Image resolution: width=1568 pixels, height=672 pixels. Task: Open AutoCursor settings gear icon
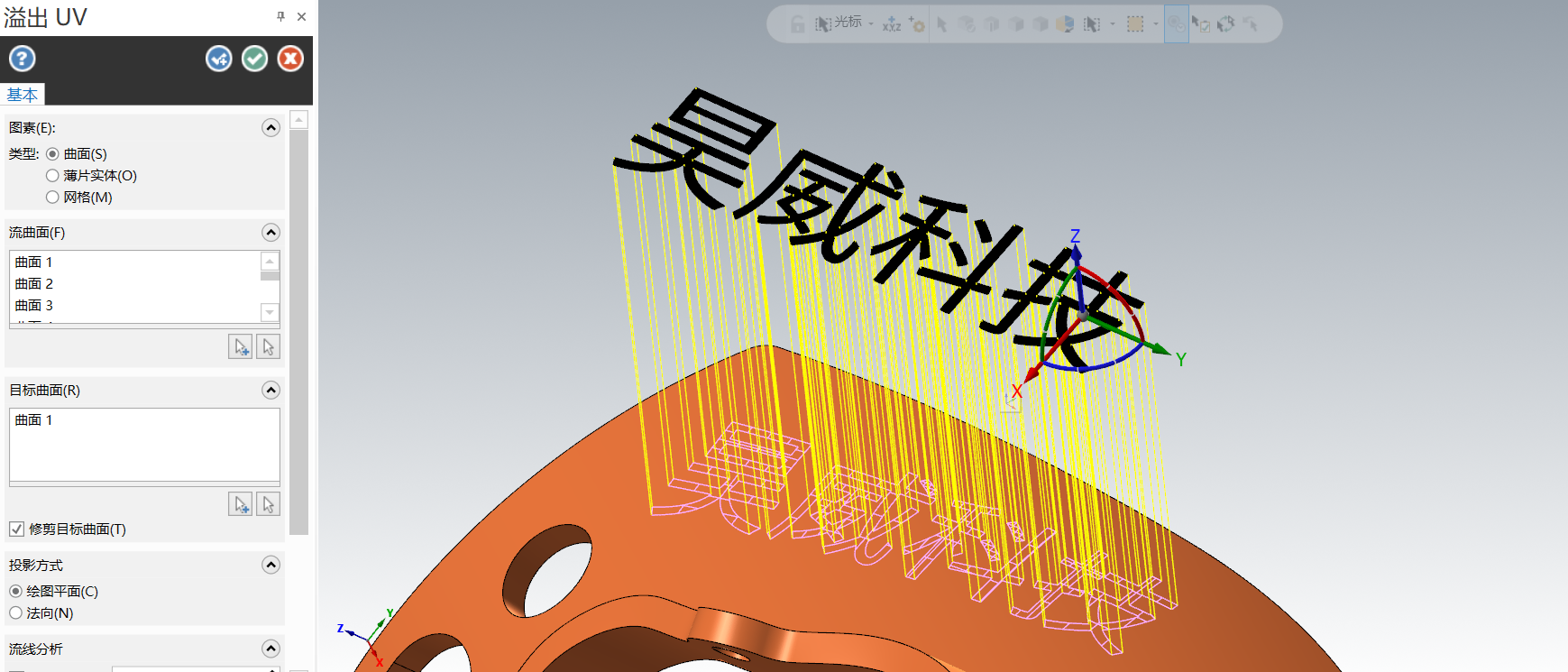917,24
